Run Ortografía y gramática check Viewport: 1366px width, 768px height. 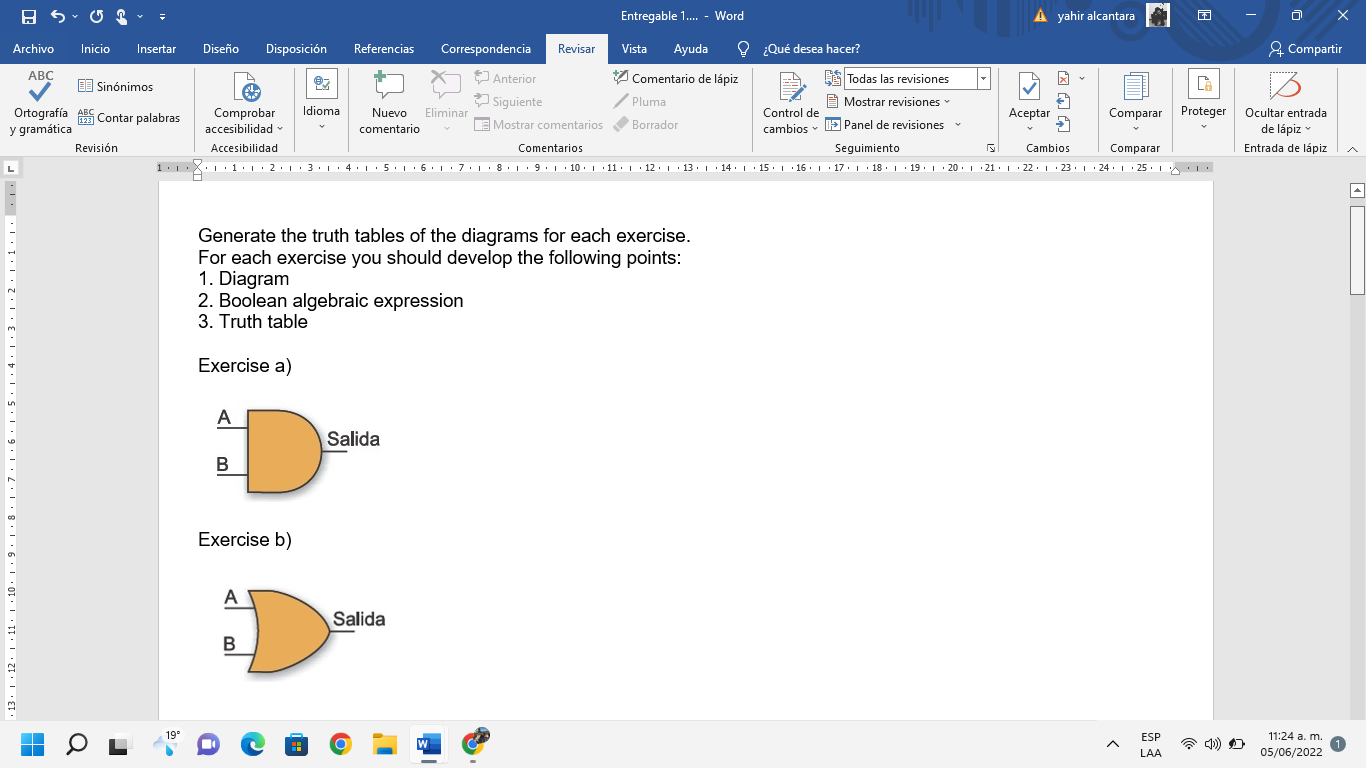(41, 103)
